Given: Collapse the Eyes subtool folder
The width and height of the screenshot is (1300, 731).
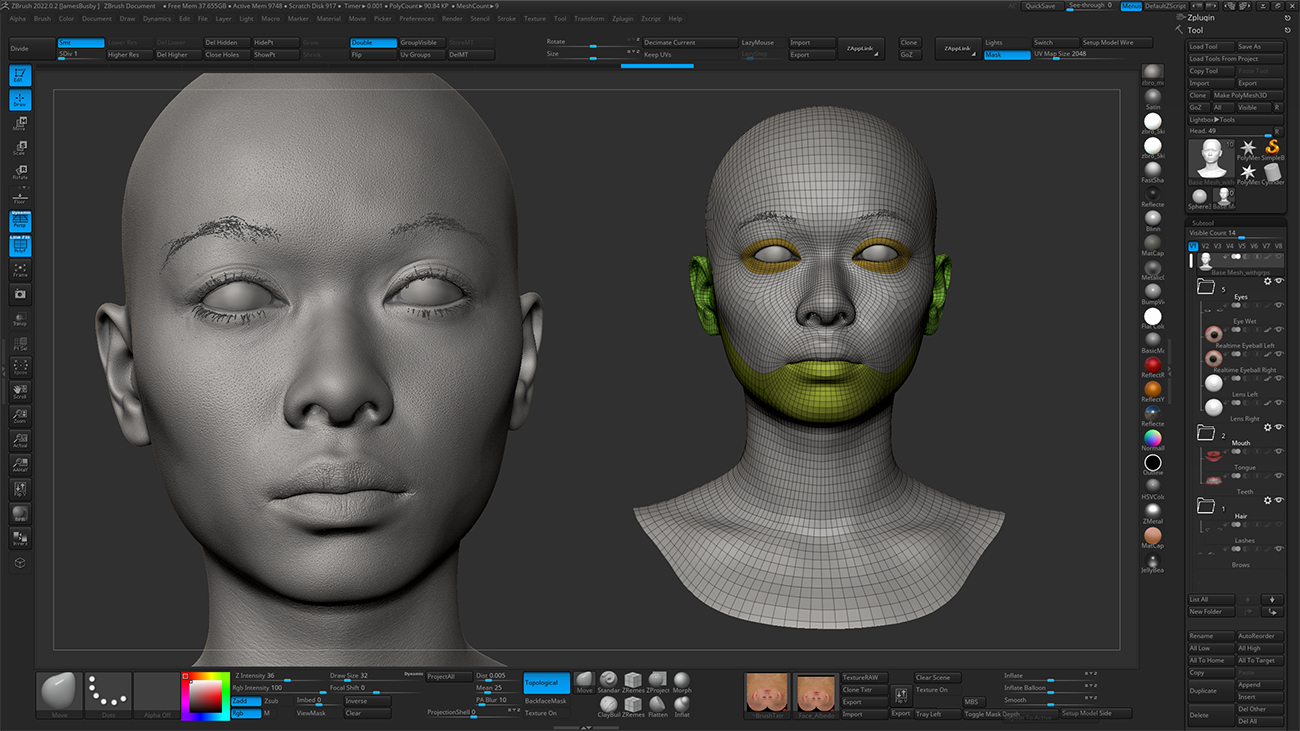Looking at the screenshot, I should [x=1206, y=288].
